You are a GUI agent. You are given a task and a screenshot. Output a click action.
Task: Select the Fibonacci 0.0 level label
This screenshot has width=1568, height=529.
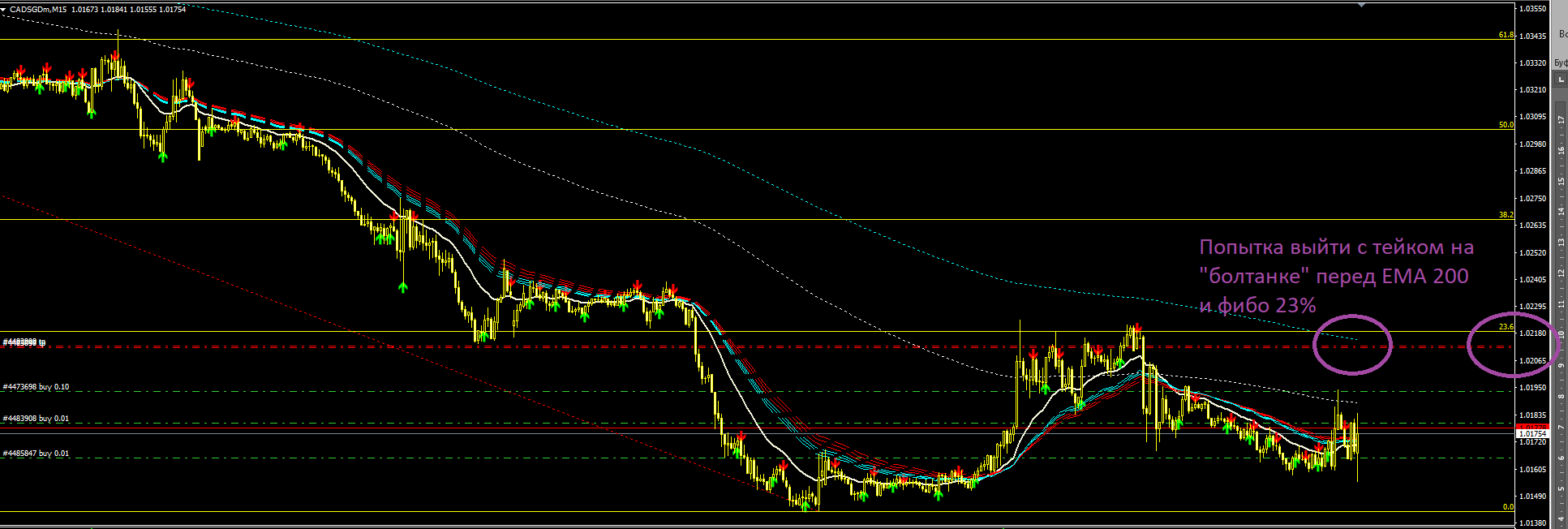tap(1508, 507)
